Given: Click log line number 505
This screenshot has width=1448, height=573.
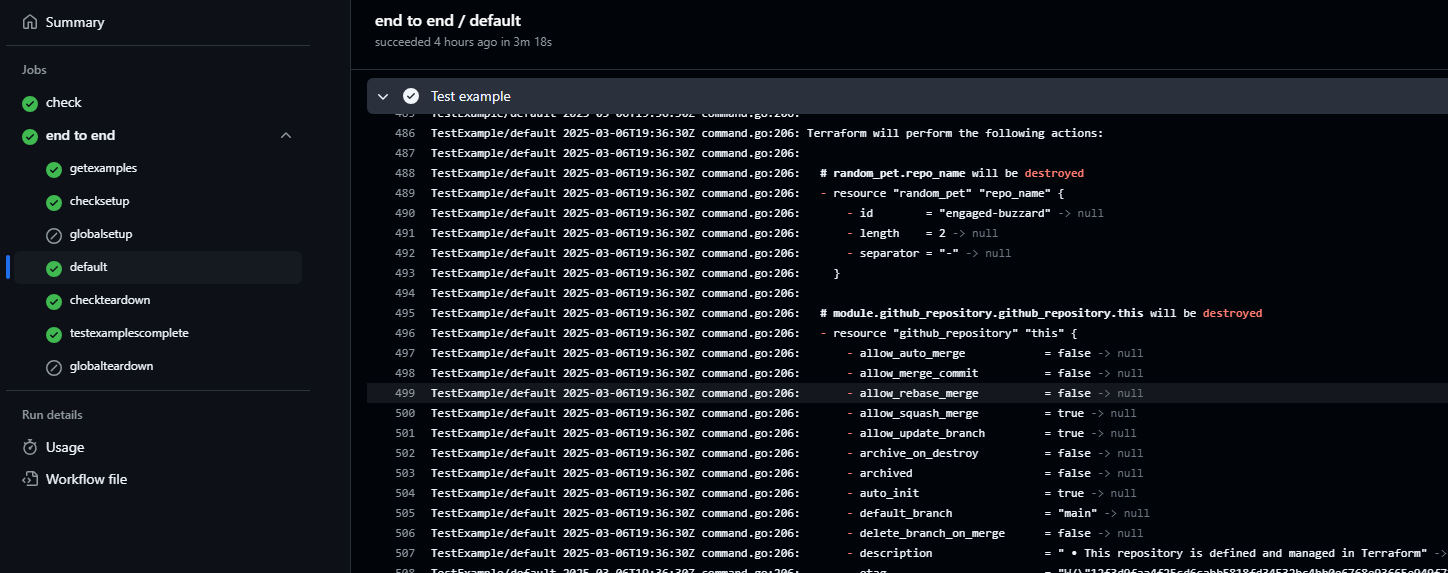Looking at the screenshot, I should pos(405,513).
